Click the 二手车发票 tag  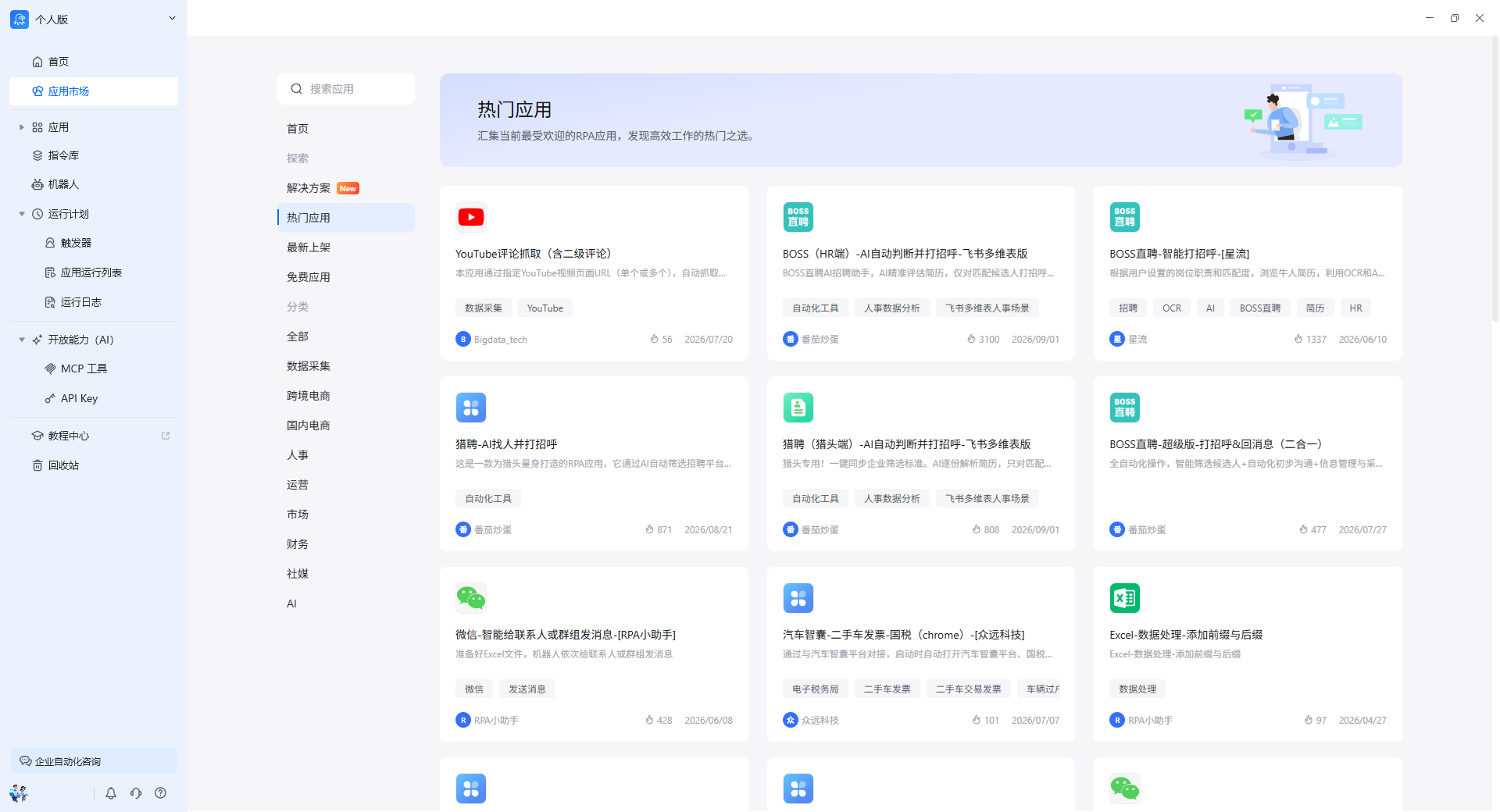(887, 689)
